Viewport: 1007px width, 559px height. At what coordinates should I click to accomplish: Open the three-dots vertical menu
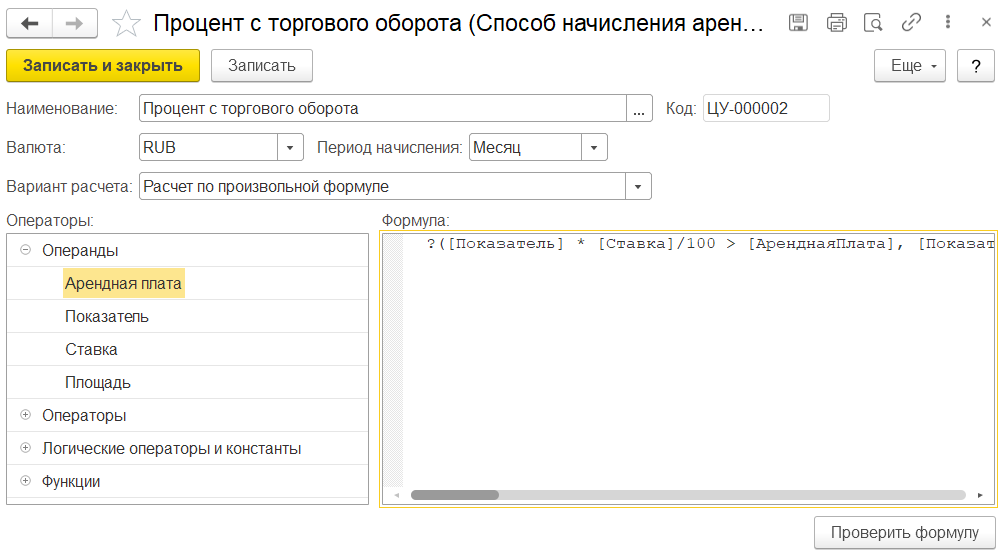[947, 23]
